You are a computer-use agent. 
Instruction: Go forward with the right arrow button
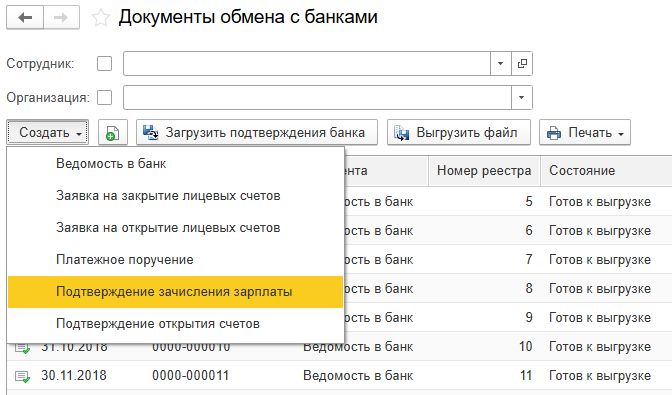pos(61,18)
